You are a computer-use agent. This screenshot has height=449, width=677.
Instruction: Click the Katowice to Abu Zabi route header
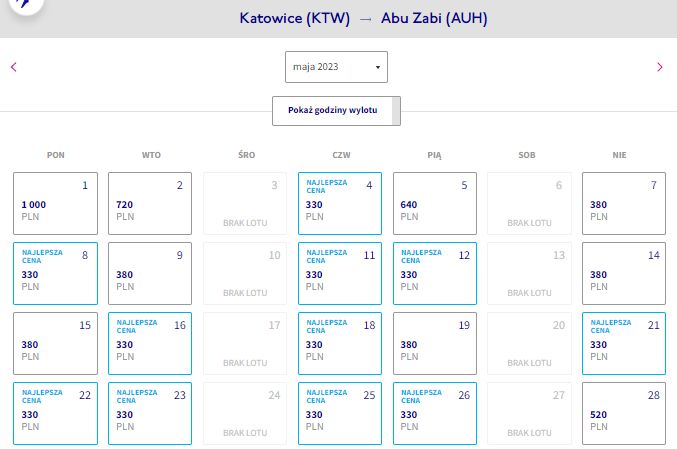[364, 19]
